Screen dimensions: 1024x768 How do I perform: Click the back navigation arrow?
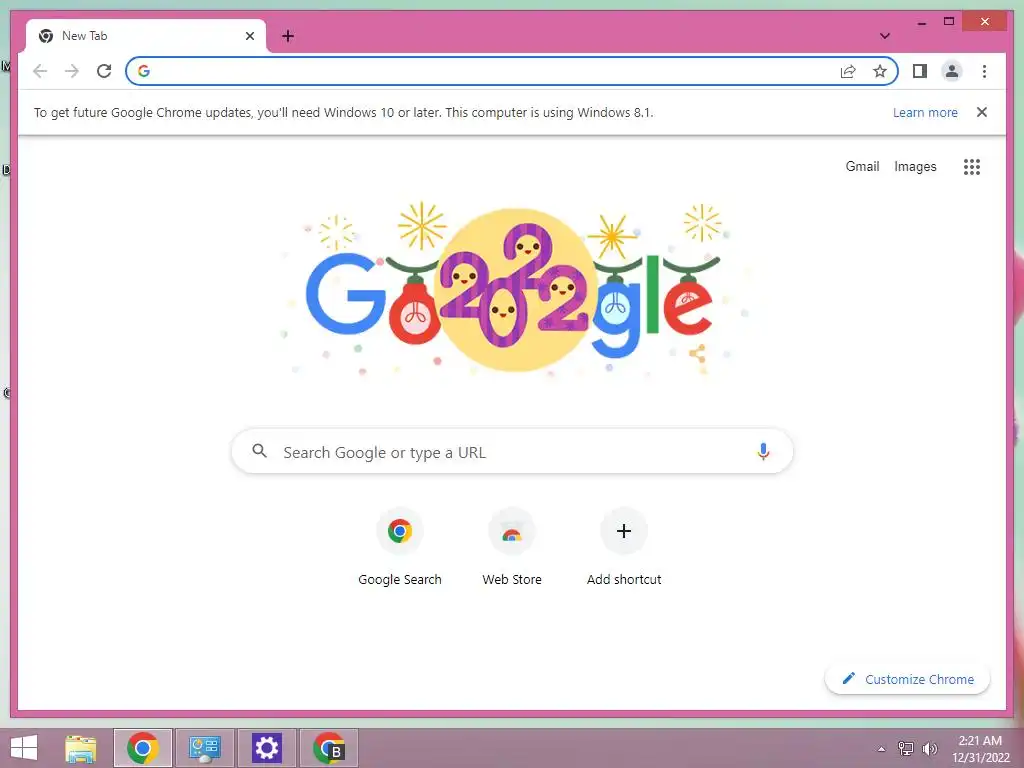tap(40, 71)
